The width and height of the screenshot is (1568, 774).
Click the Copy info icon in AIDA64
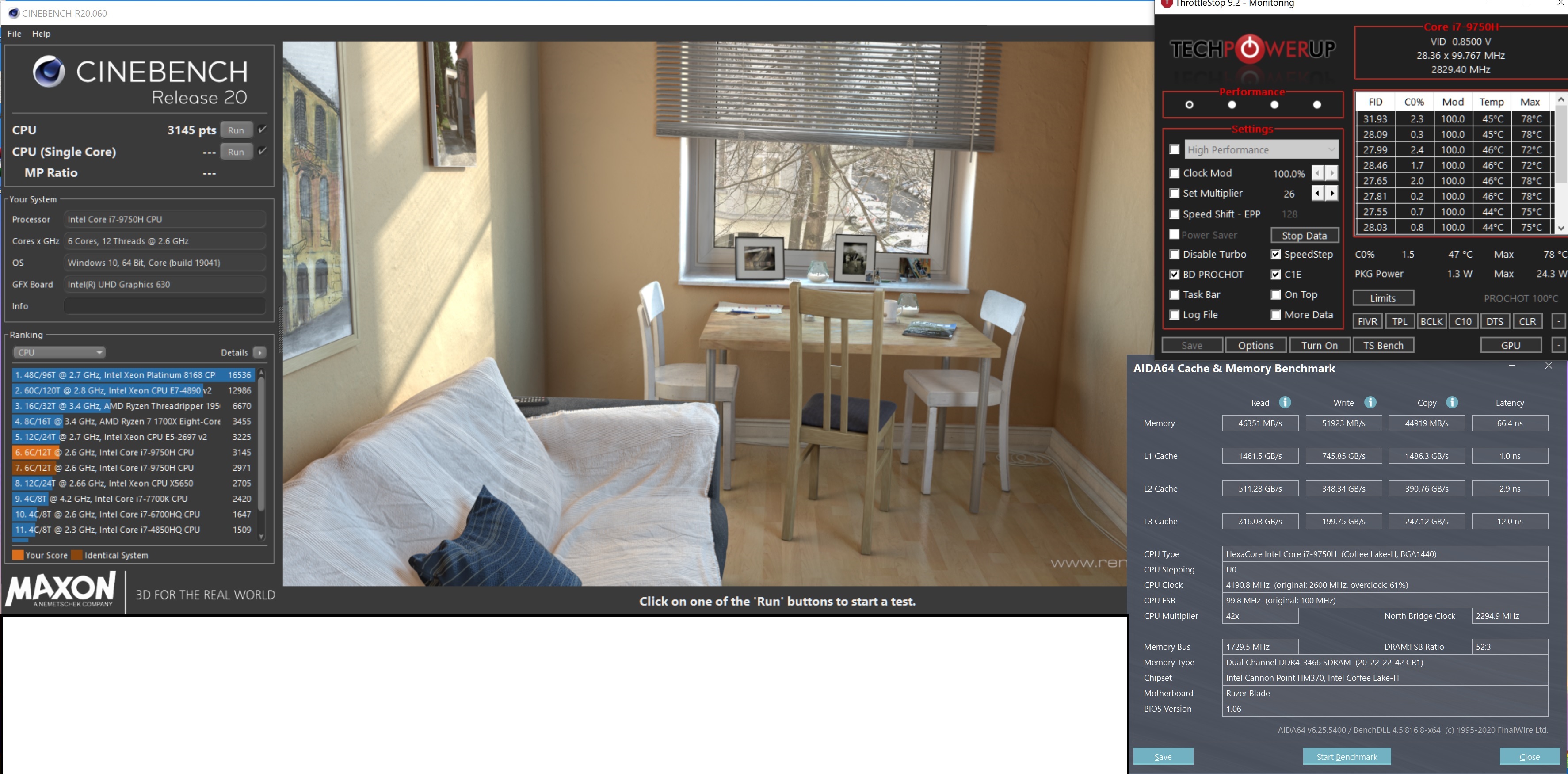pos(1452,402)
